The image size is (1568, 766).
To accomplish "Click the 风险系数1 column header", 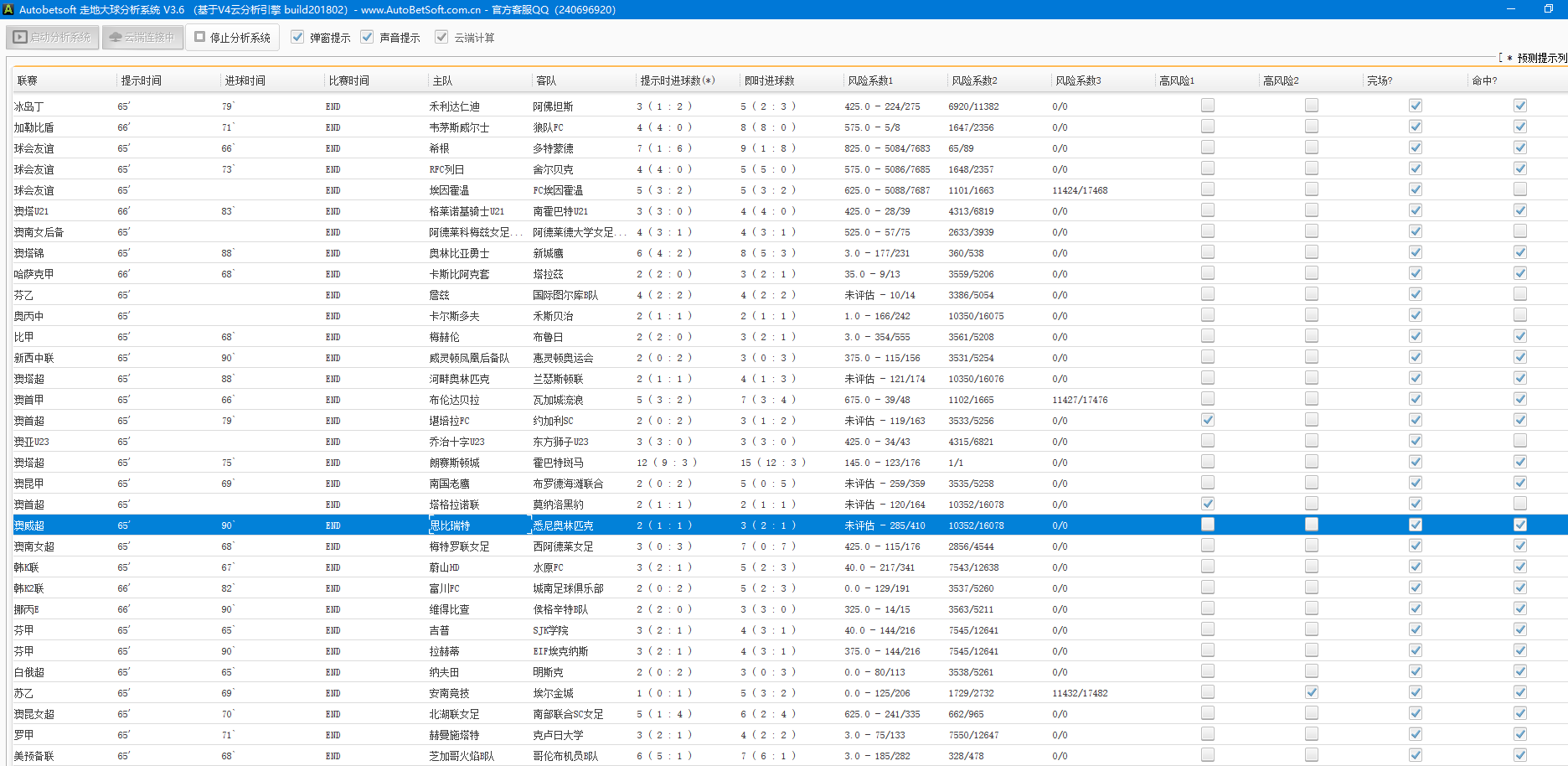I will pyautogui.click(x=869, y=80).
